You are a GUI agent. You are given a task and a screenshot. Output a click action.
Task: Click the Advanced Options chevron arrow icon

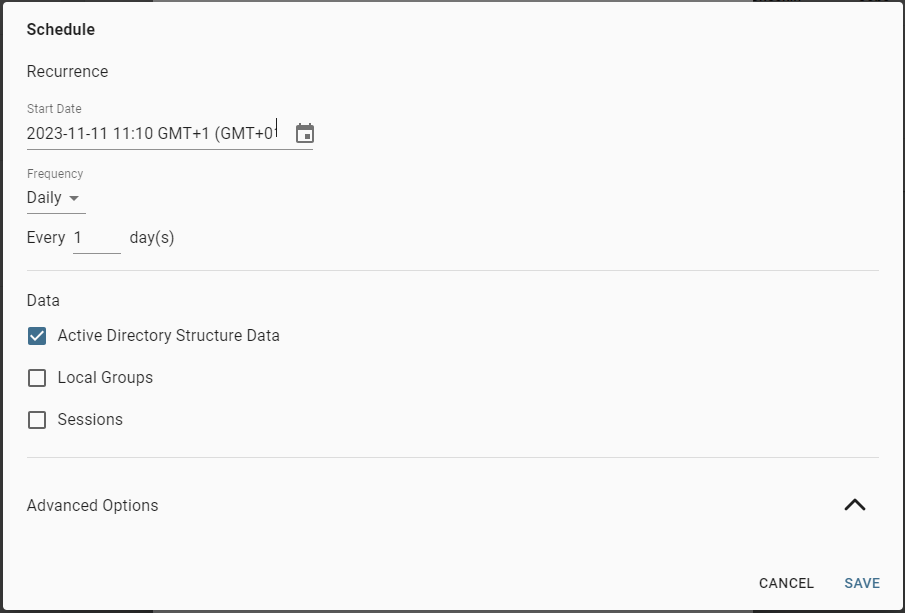(x=855, y=505)
